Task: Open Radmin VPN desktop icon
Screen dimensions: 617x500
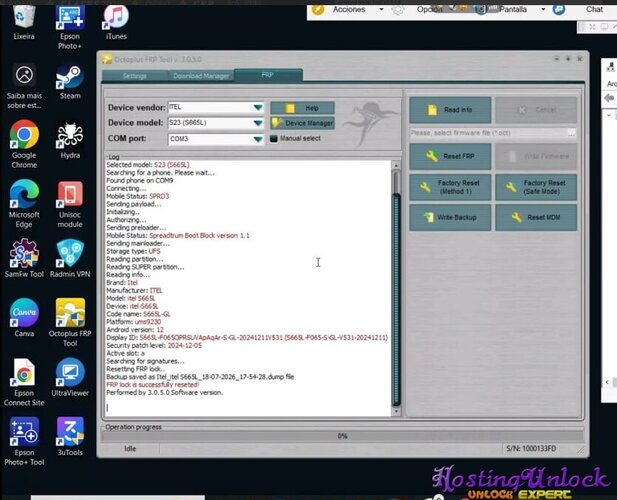Action: (70, 258)
